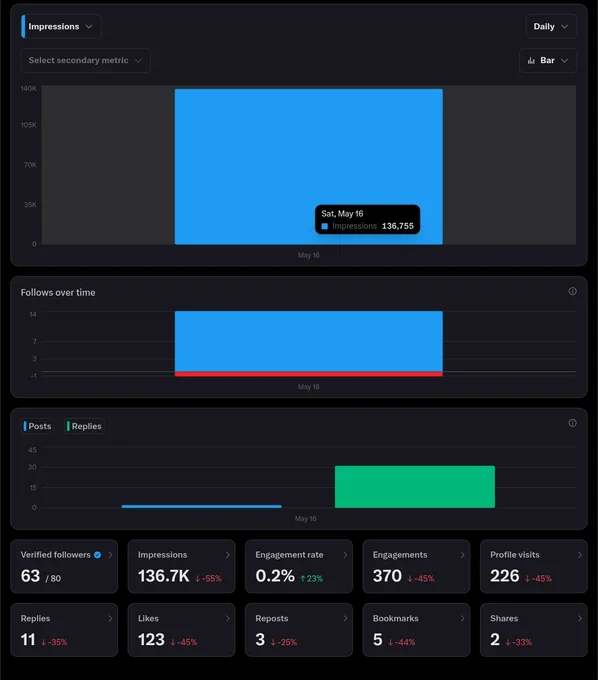This screenshot has height=680, width=598.
Task: Click the Sat, May 16 tooltip title
Action: point(342,214)
